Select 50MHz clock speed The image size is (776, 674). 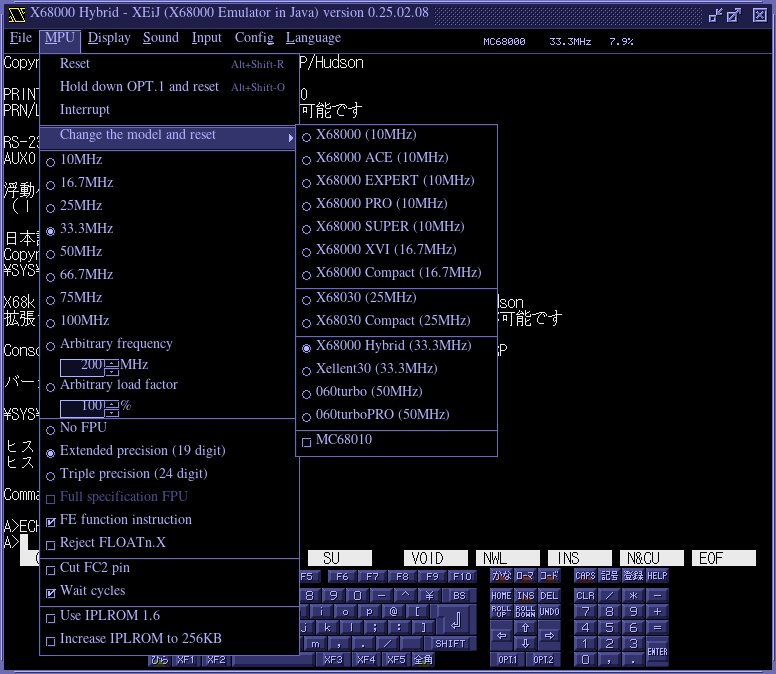[x=169, y=251]
